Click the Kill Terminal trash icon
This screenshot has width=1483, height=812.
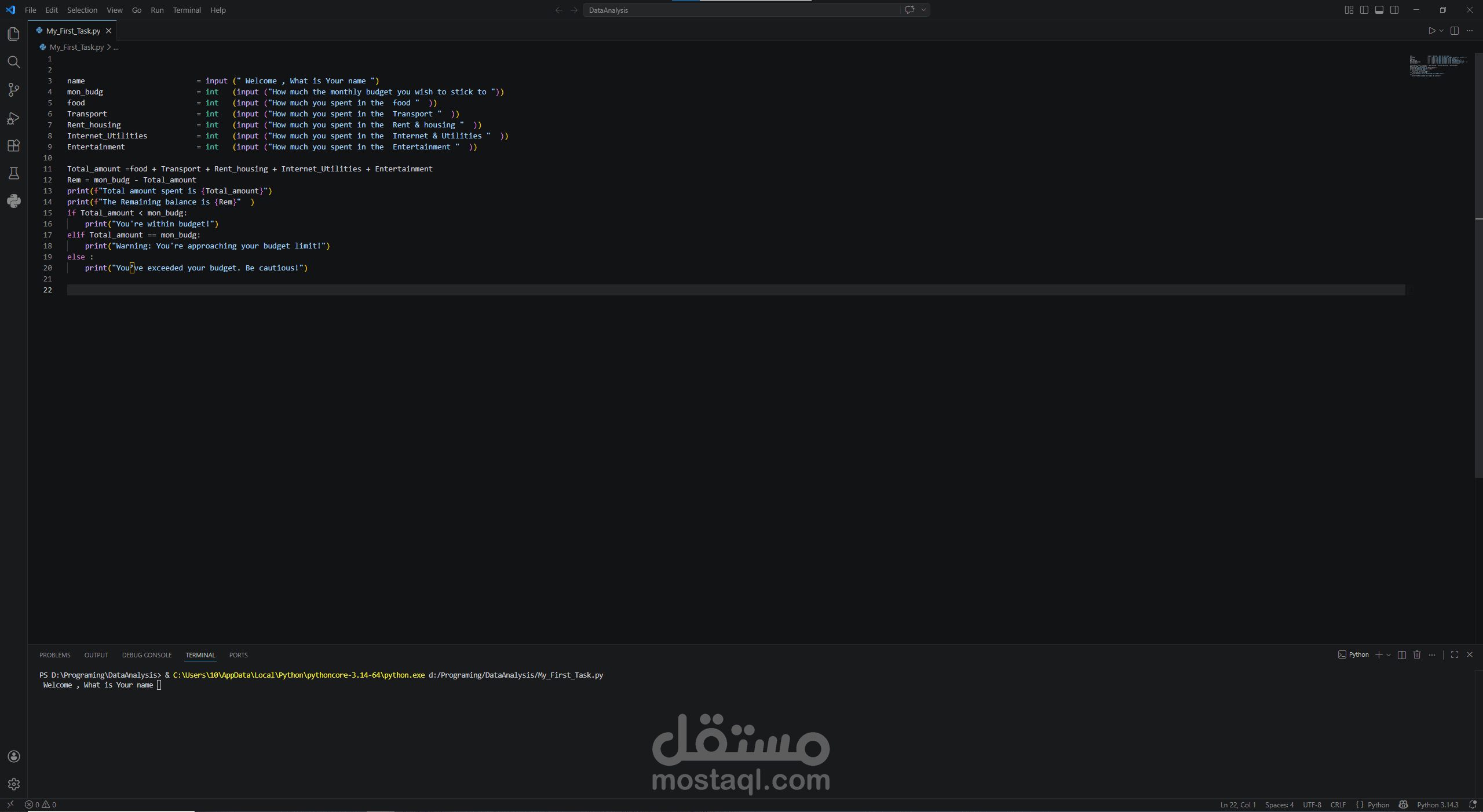pyautogui.click(x=1417, y=655)
